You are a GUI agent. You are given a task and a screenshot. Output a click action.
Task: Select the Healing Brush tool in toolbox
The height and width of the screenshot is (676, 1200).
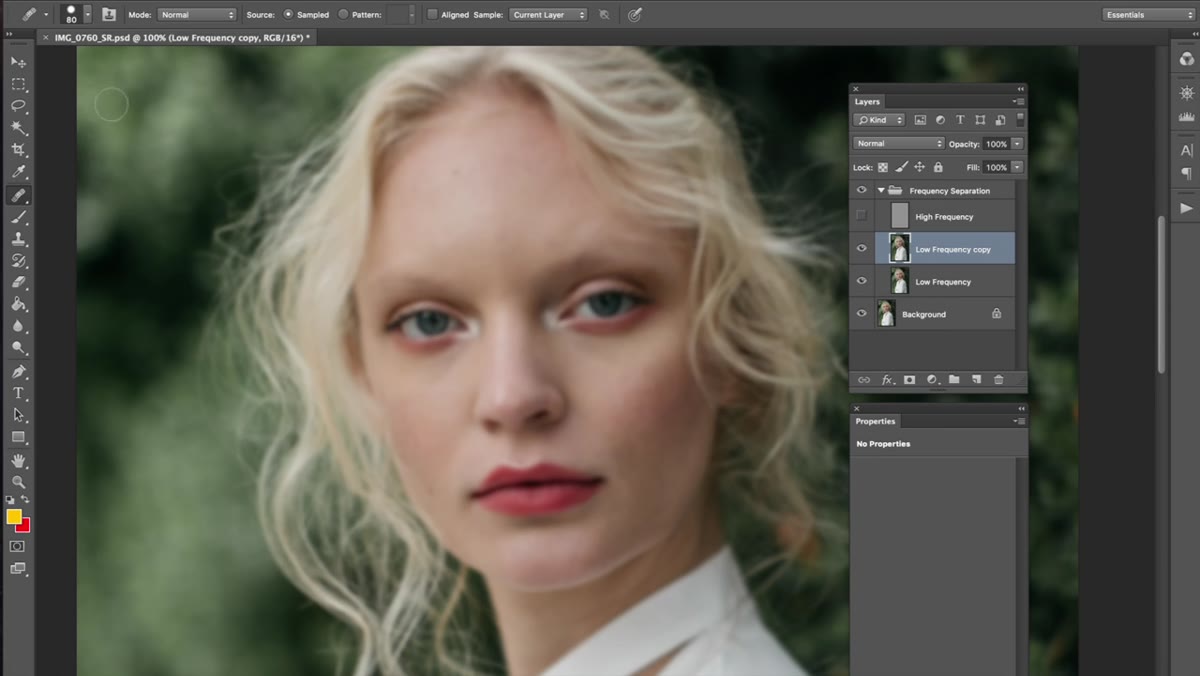point(18,195)
